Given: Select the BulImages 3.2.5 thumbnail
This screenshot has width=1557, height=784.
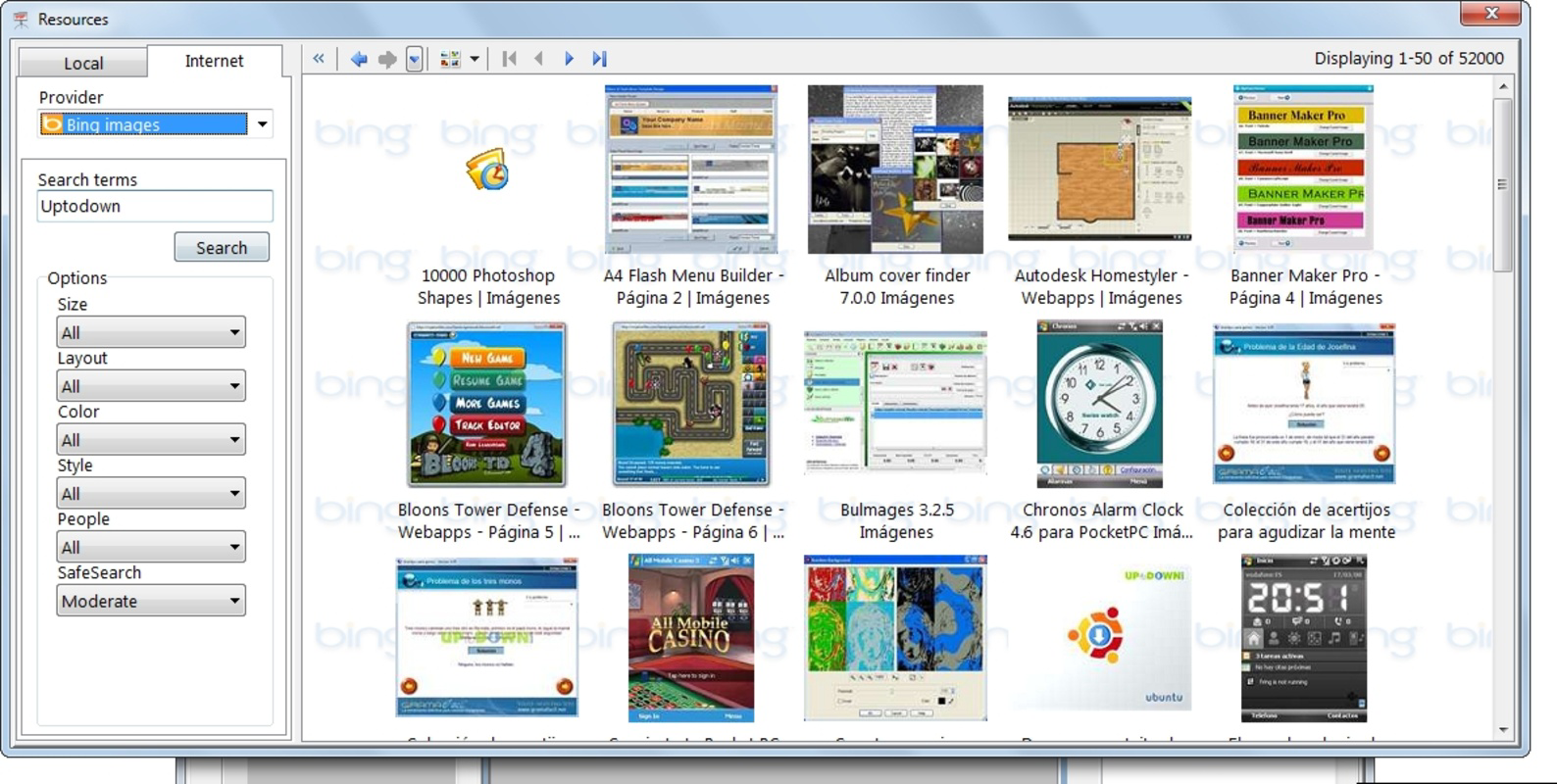Looking at the screenshot, I should [x=895, y=403].
